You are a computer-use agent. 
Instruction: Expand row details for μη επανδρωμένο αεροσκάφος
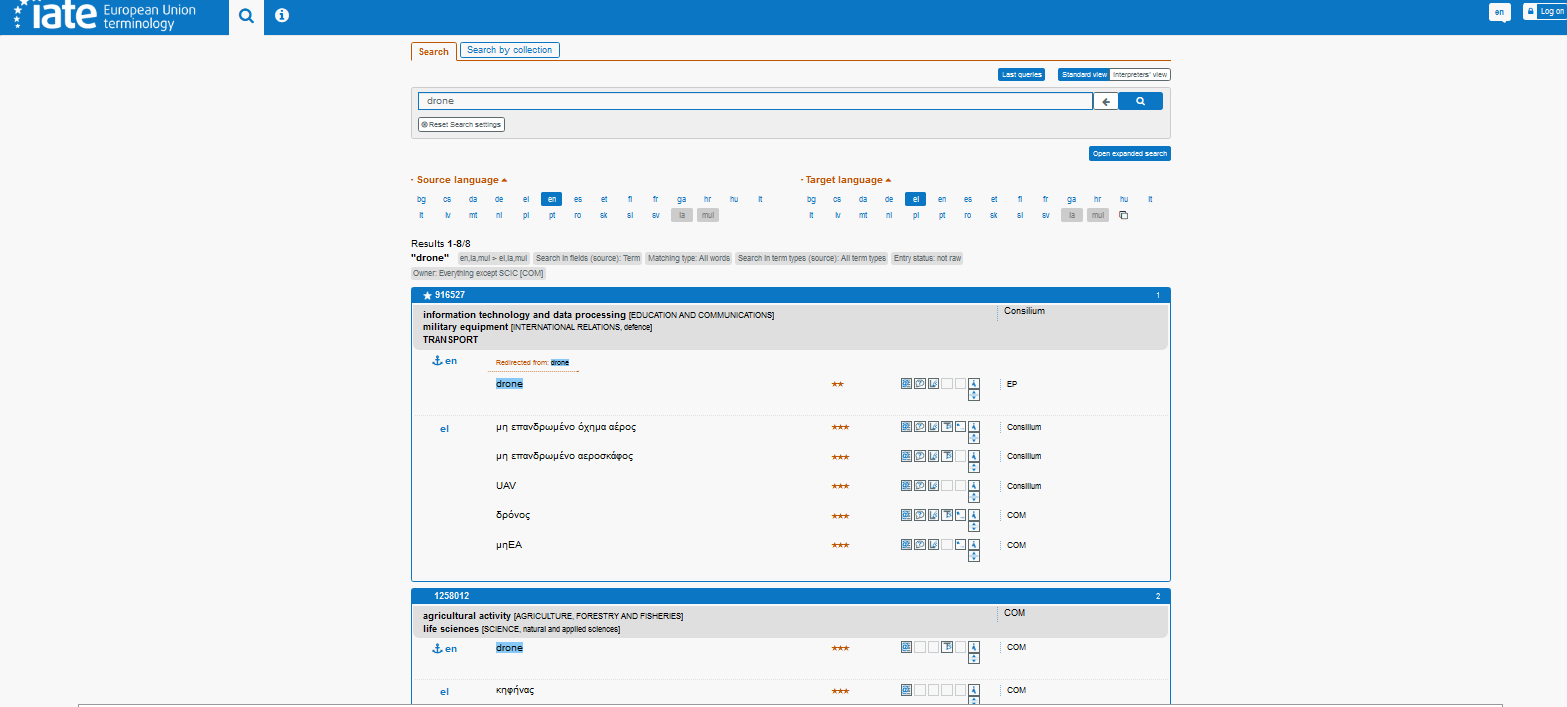pyautogui.click(x=974, y=468)
